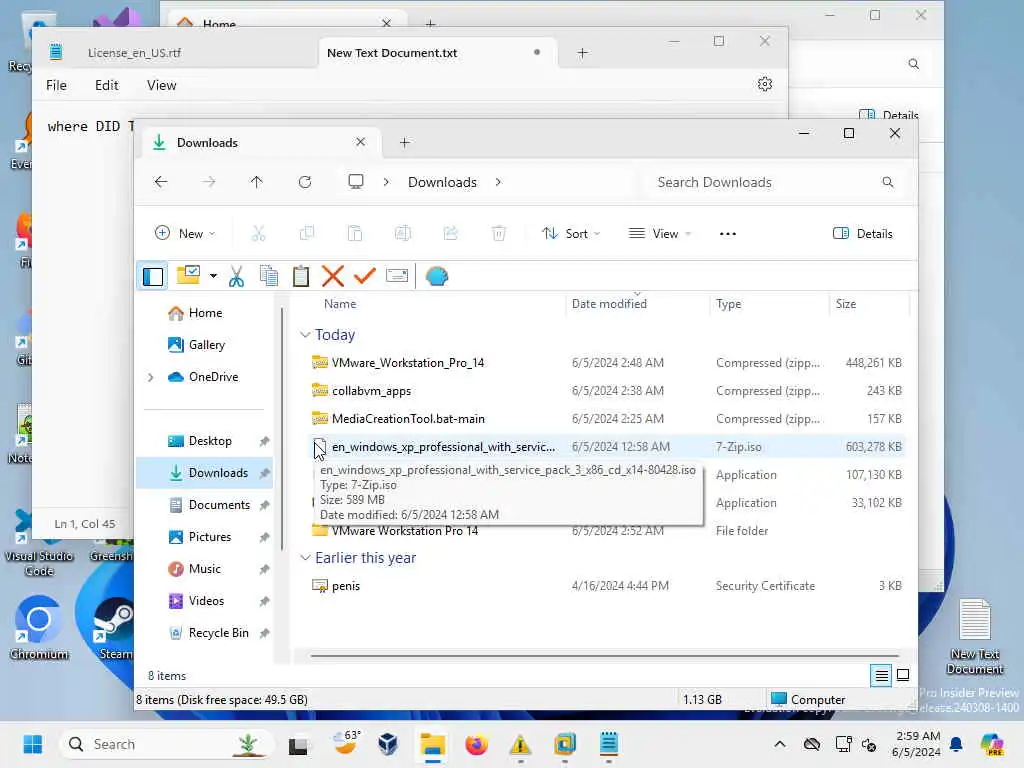Viewport: 1024px width, 768px height.
Task: Click the folder options icon in classic toolbar
Action: click(x=189, y=275)
